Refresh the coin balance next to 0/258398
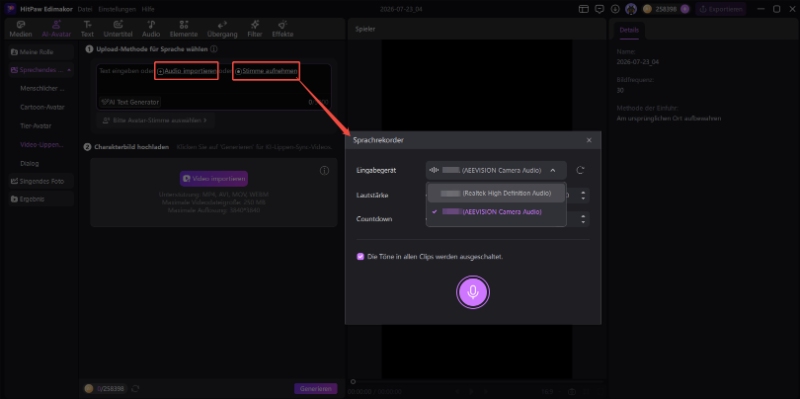Image resolution: width=800 pixels, height=399 pixels. [135, 389]
